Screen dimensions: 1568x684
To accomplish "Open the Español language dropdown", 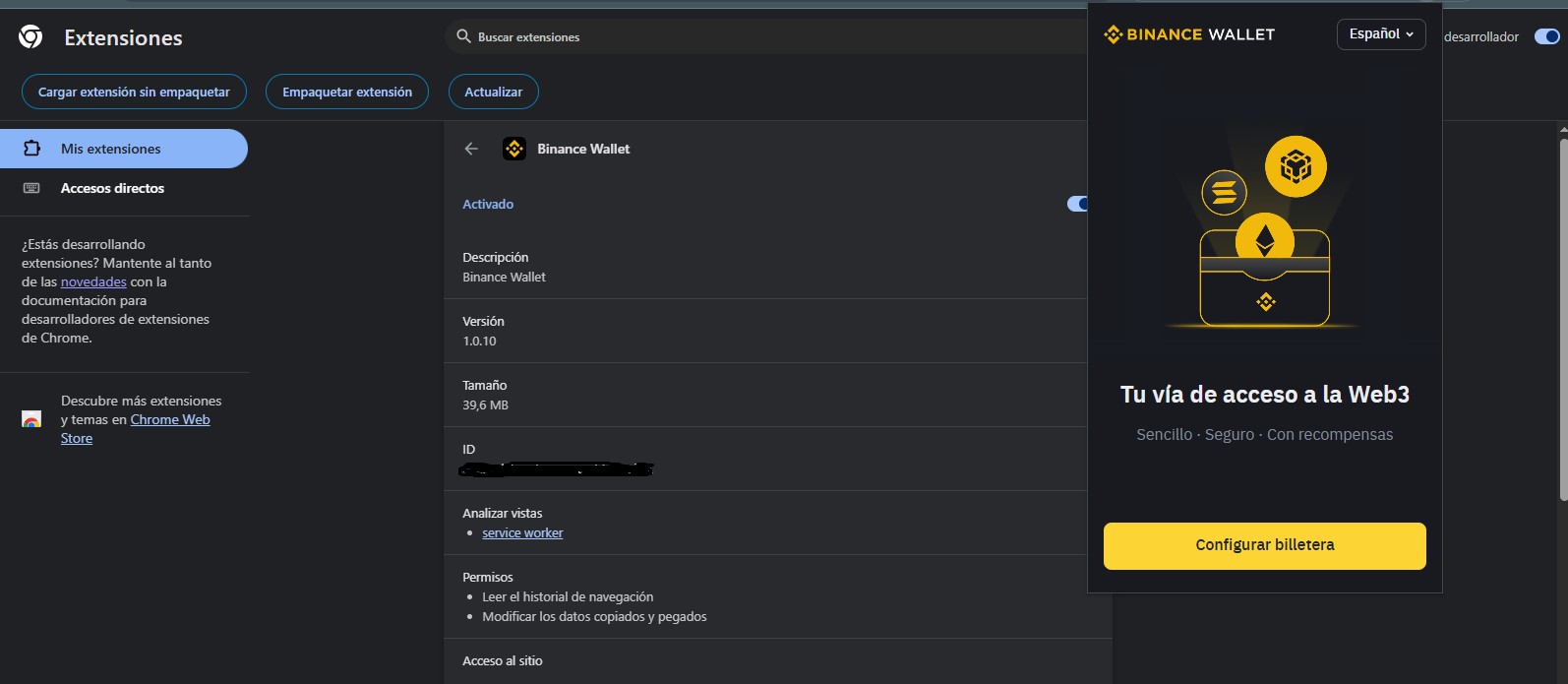I will point(1380,34).
